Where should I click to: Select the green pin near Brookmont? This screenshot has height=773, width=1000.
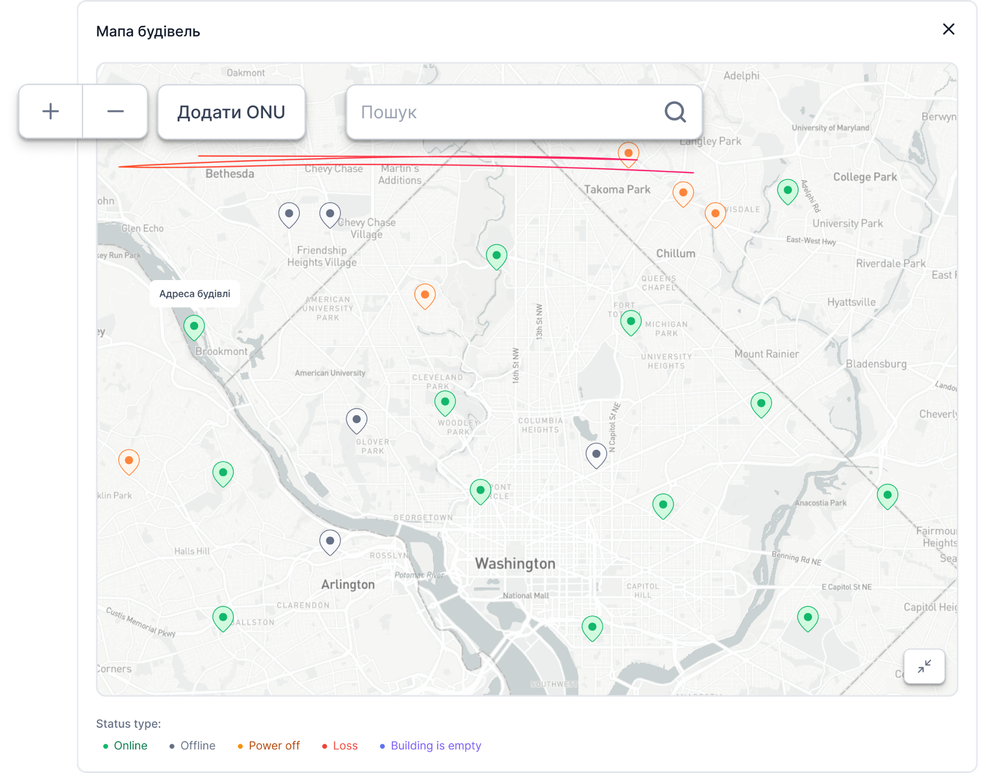(x=194, y=326)
